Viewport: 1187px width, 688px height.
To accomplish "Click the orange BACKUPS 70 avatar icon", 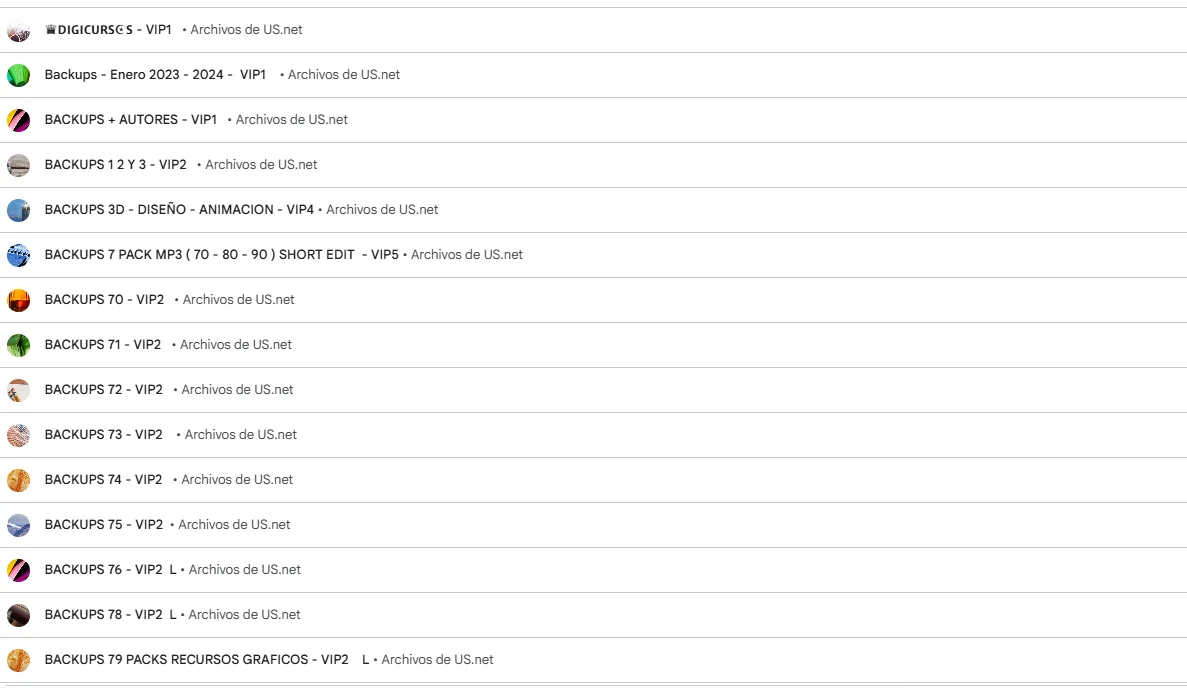I will coord(18,300).
